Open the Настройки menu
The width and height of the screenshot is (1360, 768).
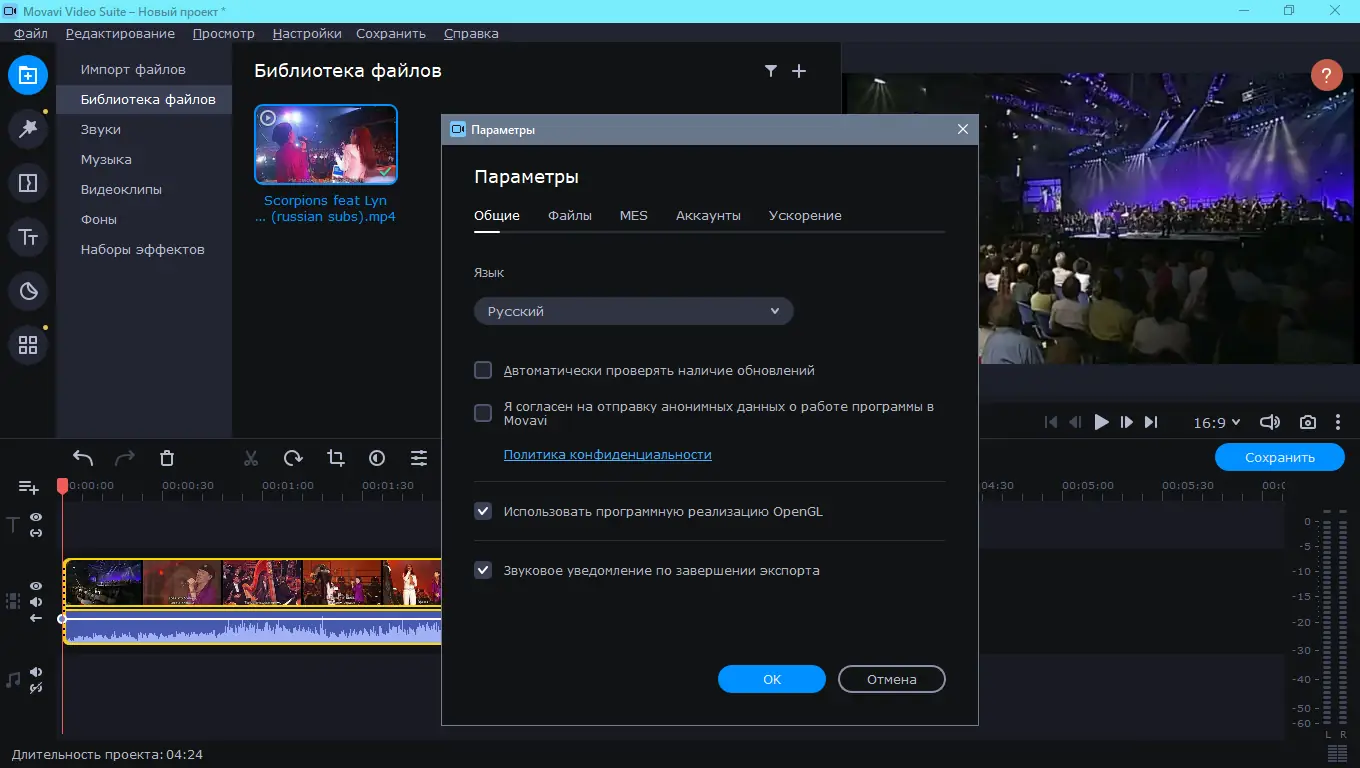click(307, 33)
